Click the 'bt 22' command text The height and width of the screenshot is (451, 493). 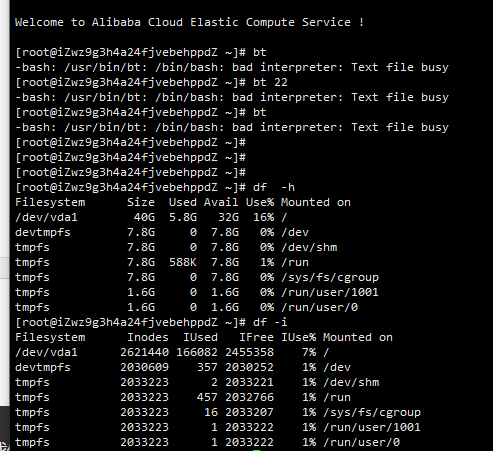pos(270,82)
